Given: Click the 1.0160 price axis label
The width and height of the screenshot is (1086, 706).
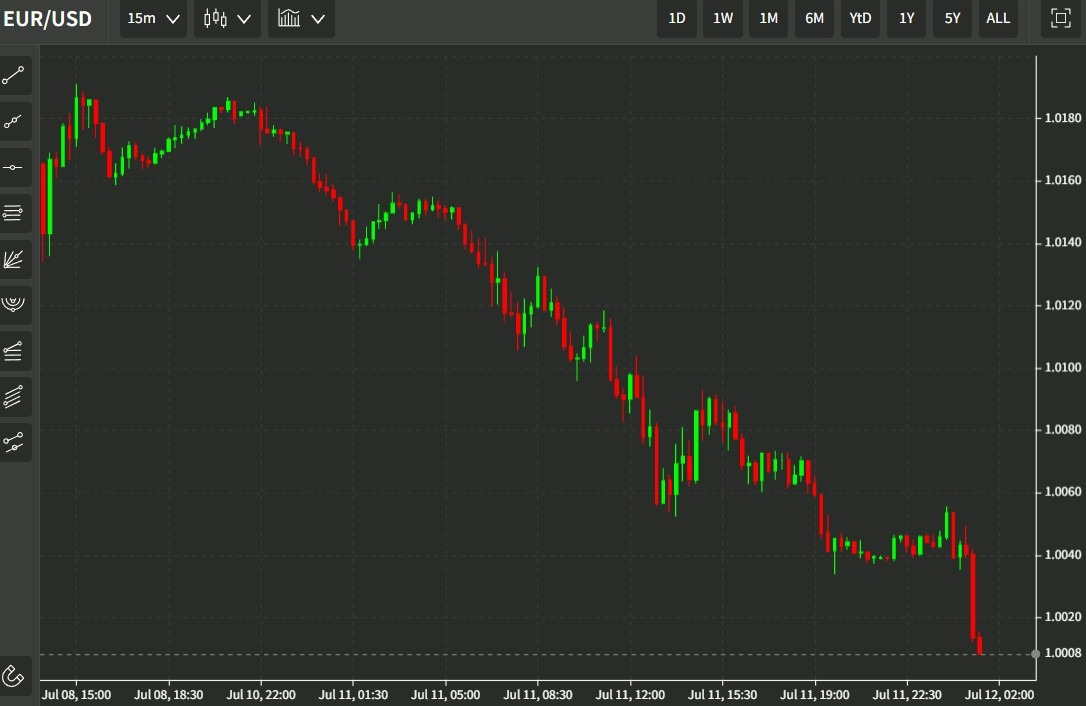Looking at the screenshot, I should point(1063,180).
